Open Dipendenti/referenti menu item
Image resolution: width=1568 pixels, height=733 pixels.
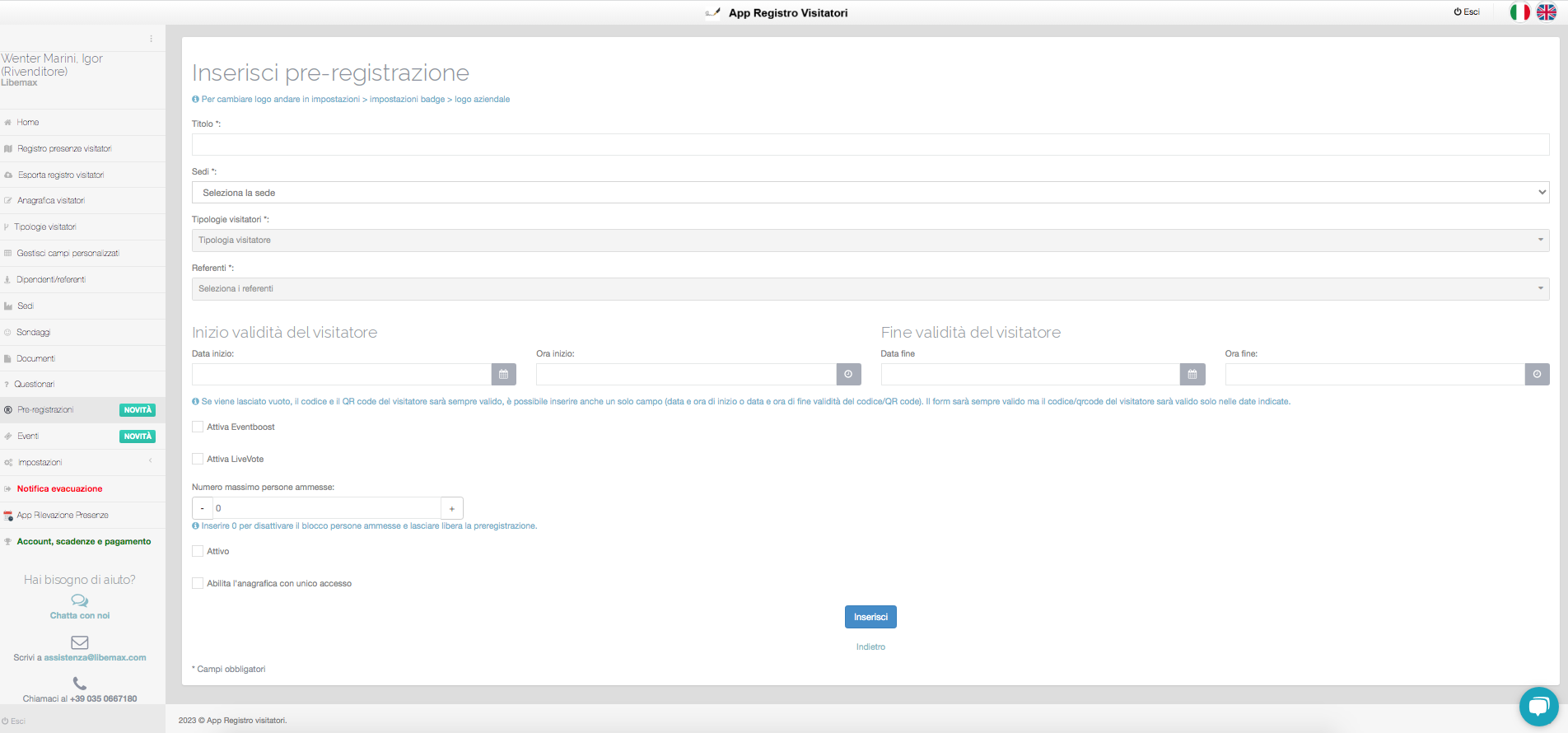(x=82, y=280)
